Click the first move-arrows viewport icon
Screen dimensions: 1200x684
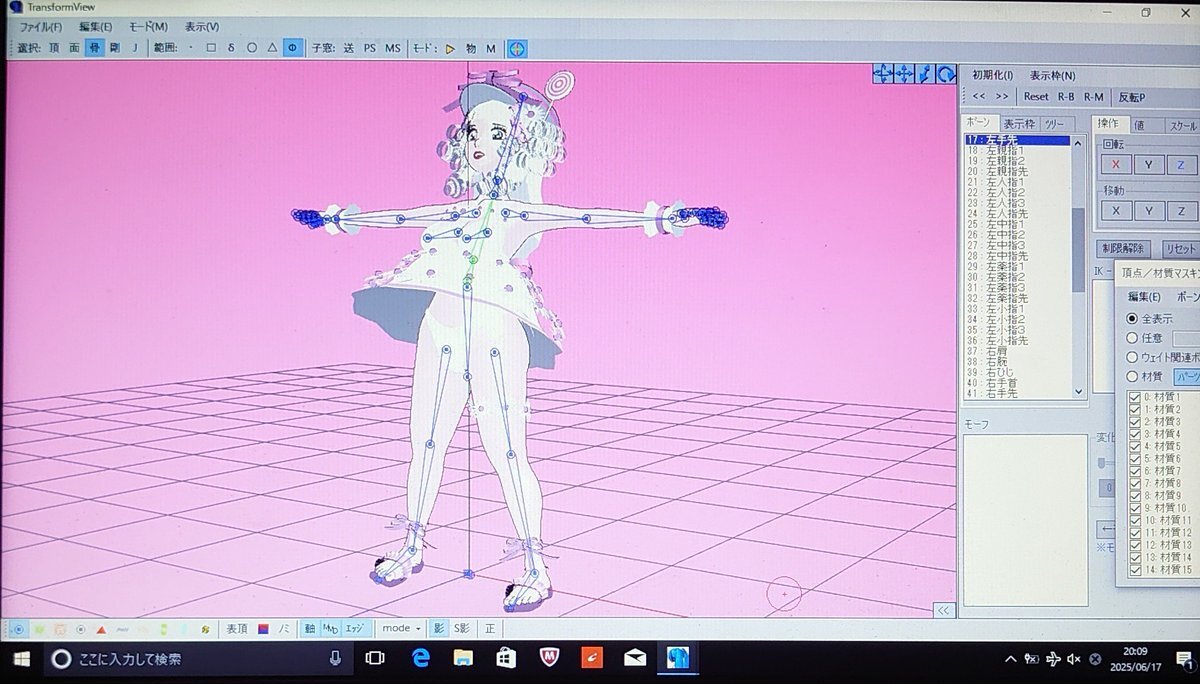coord(882,73)
